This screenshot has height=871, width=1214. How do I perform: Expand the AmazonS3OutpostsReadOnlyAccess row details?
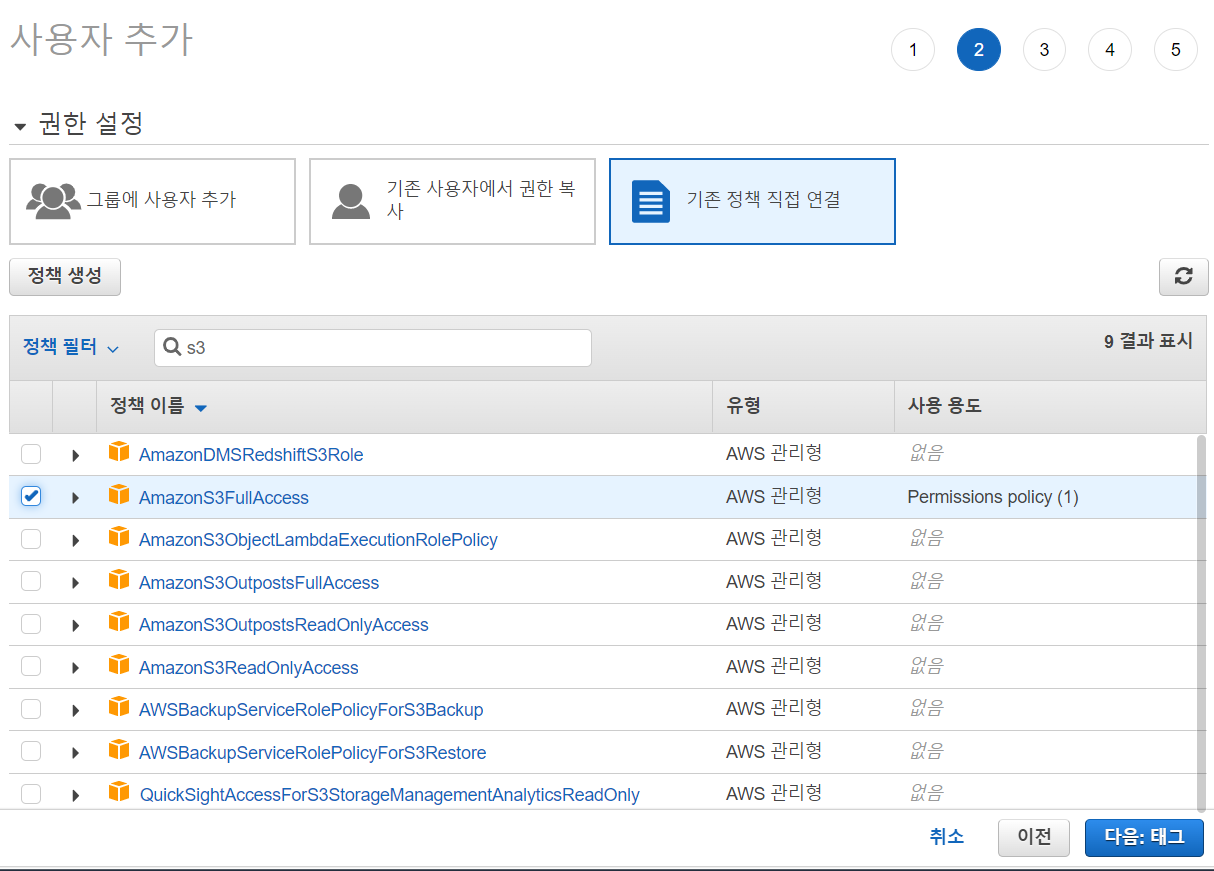pos(75,625)
